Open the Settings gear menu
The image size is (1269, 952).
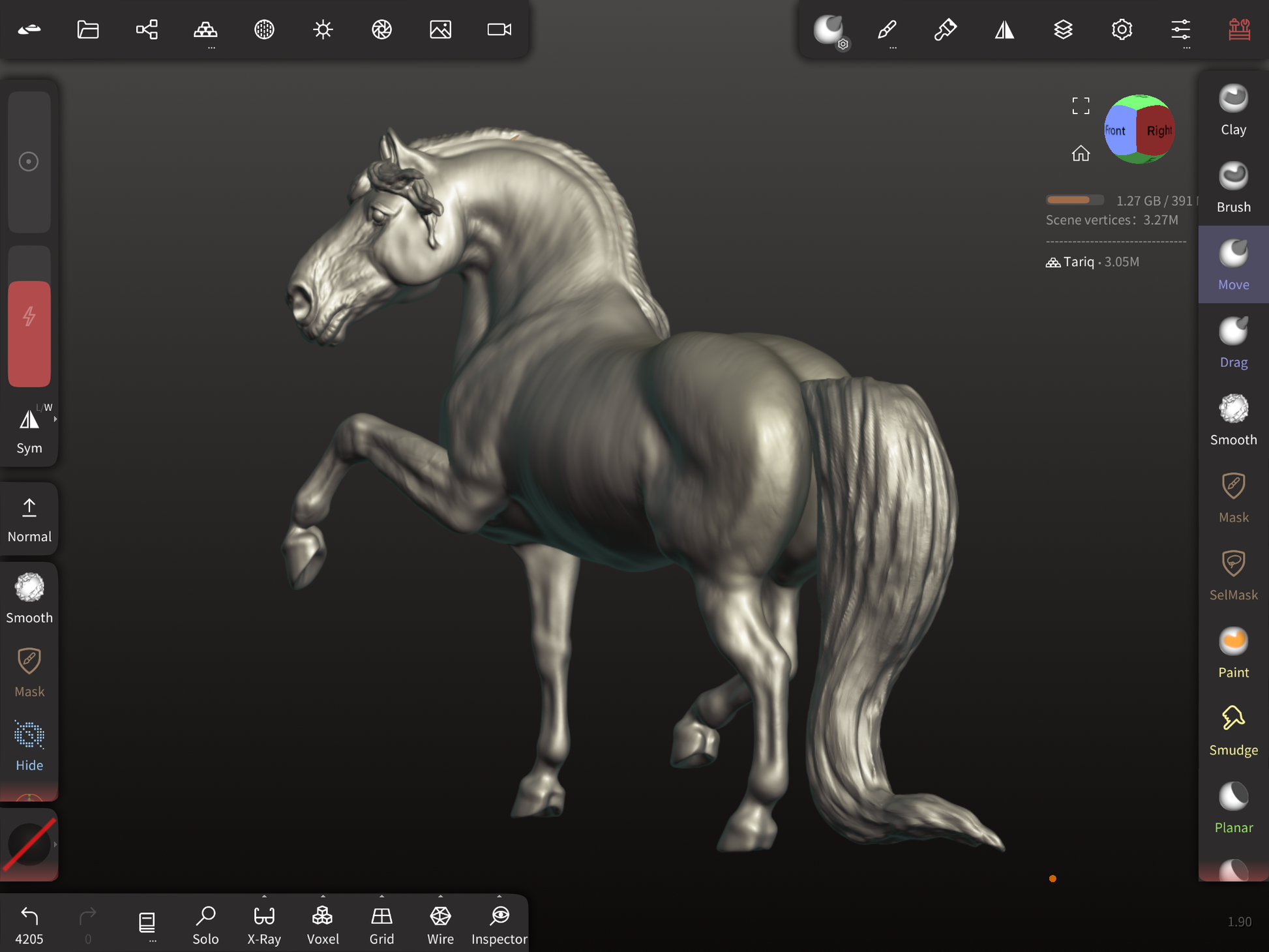pyautogui.click(x=1122, y=29)
